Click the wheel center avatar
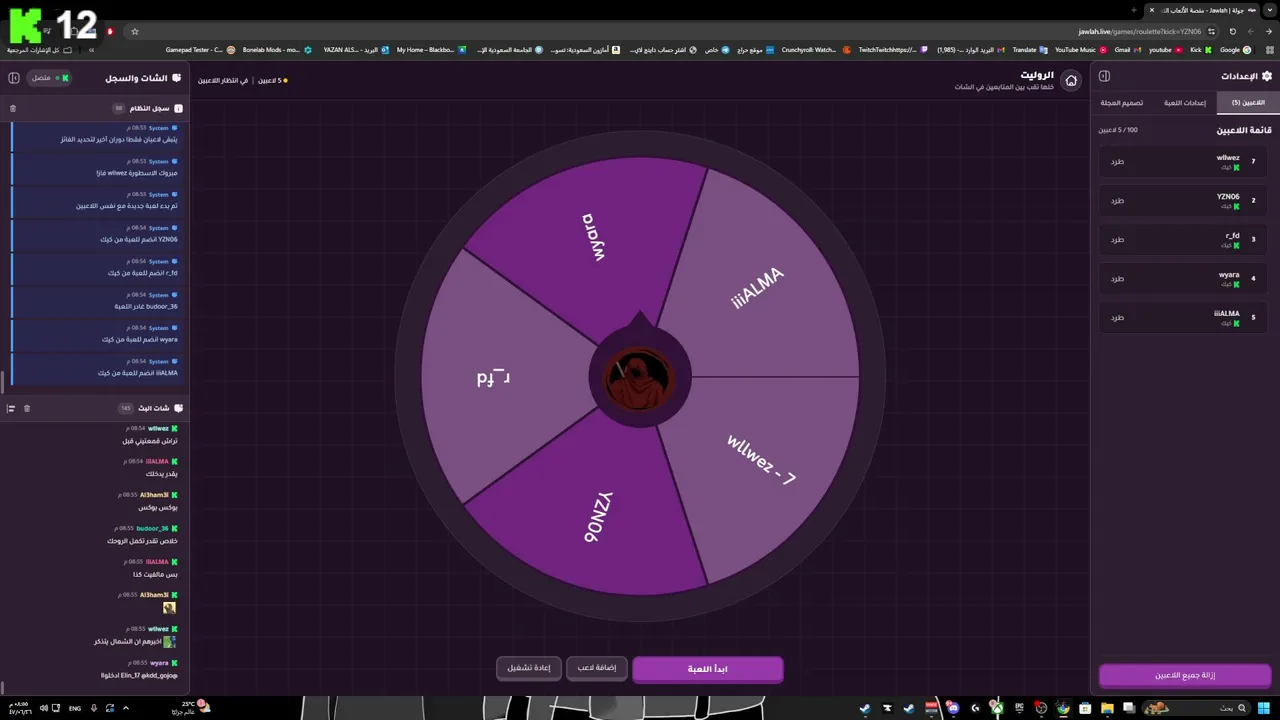Screen dimensions: 1280x720 pyautogui.click(x=640, y=378)
